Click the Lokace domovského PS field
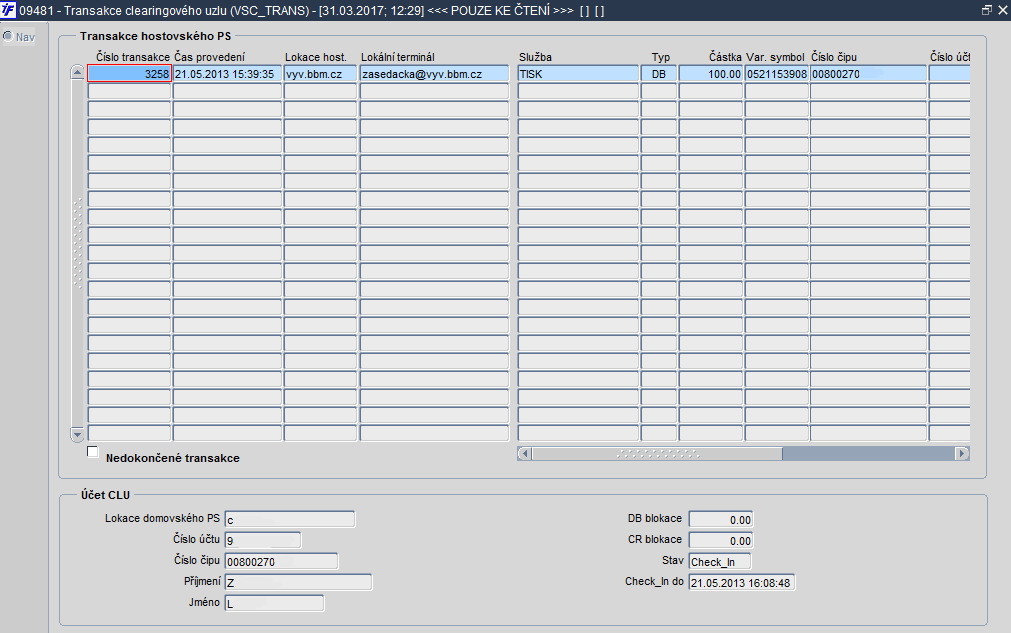1011x633 pixels. pos(290,519)
